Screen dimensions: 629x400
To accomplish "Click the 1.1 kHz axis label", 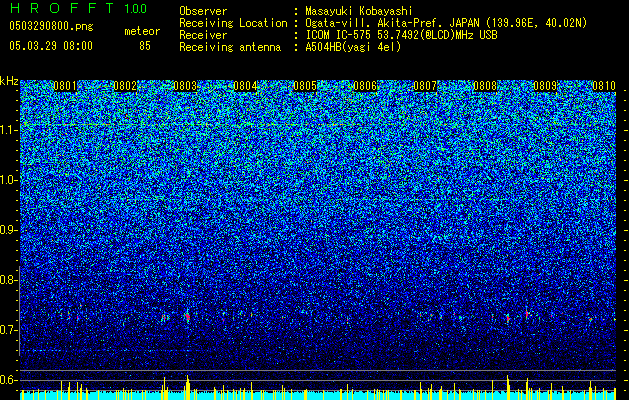I will pos(9,130).
